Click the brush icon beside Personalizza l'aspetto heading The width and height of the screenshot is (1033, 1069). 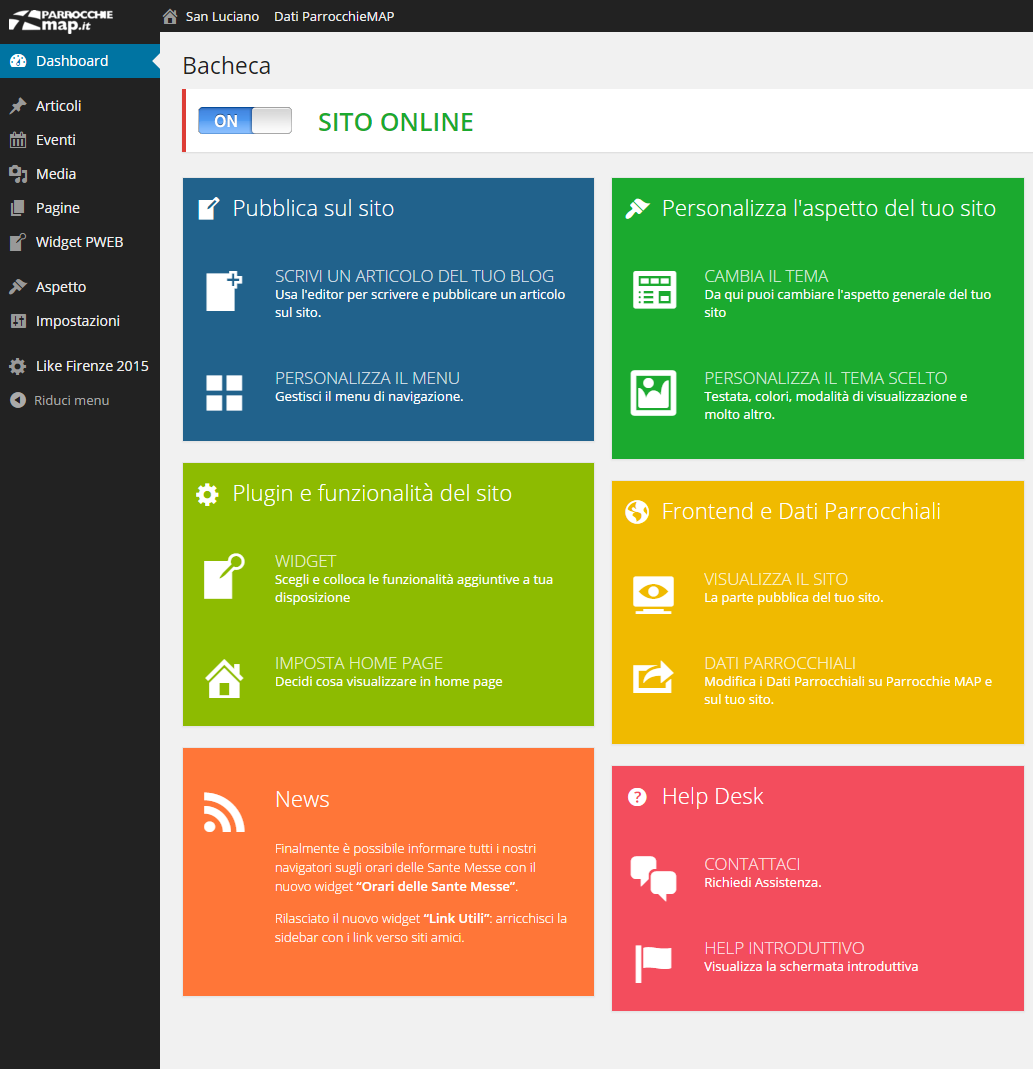637,208
